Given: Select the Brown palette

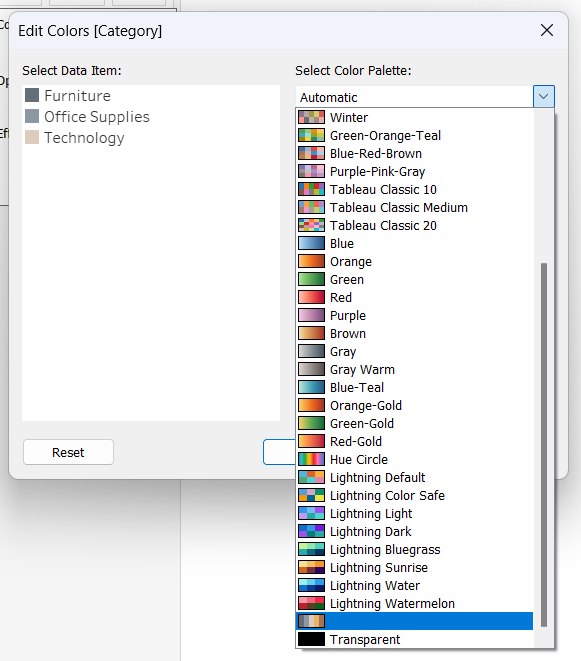Looking at the screenshot, I should [x=414, y=333].
